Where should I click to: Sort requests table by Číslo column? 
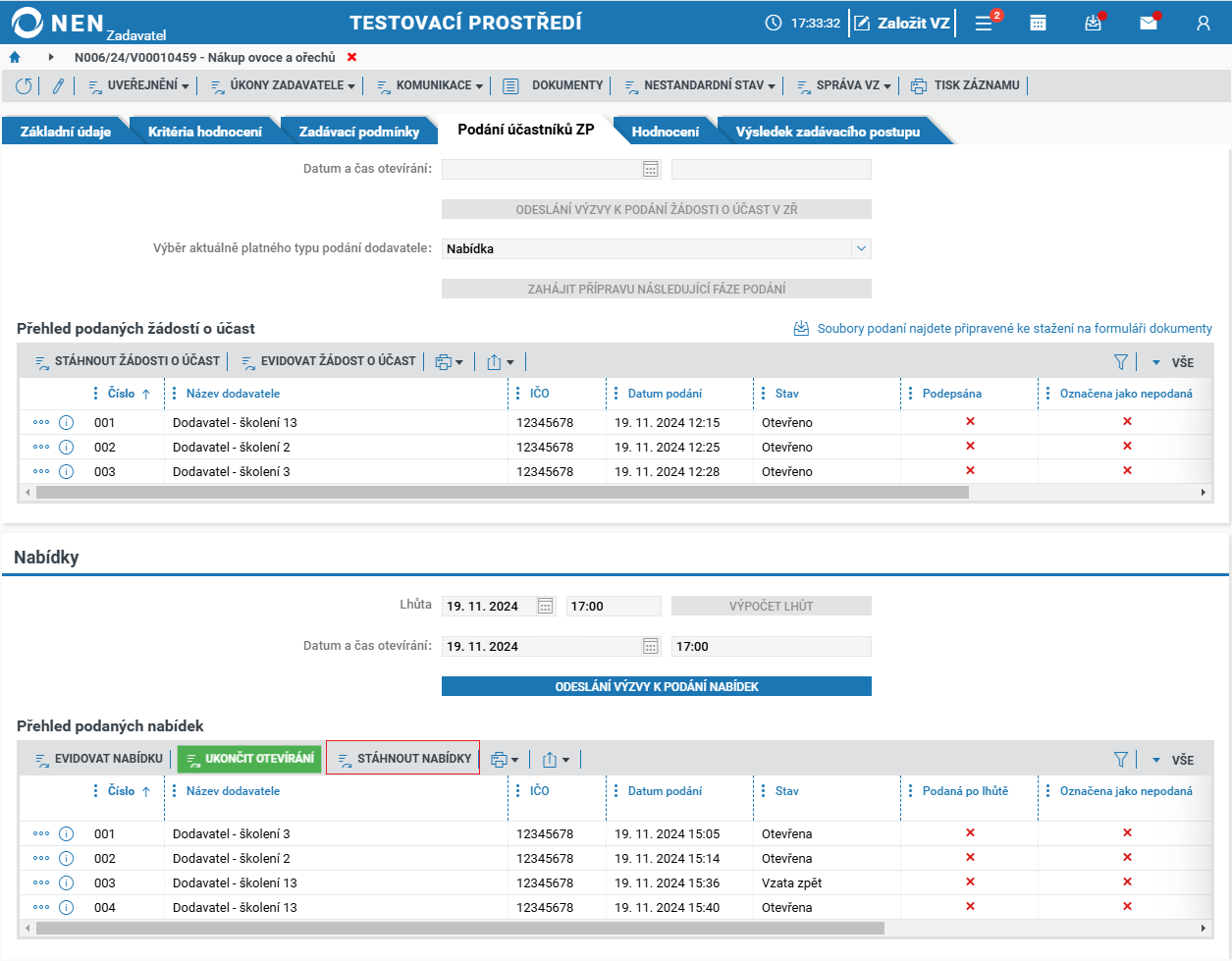coord(122,394)
